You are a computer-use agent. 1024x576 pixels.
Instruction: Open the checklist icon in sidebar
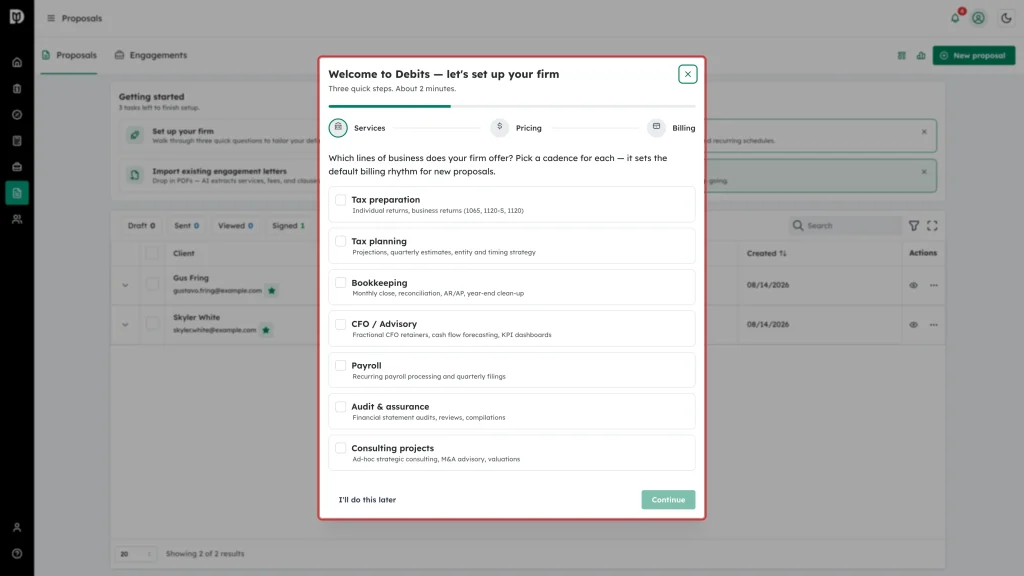coord(17,141)
